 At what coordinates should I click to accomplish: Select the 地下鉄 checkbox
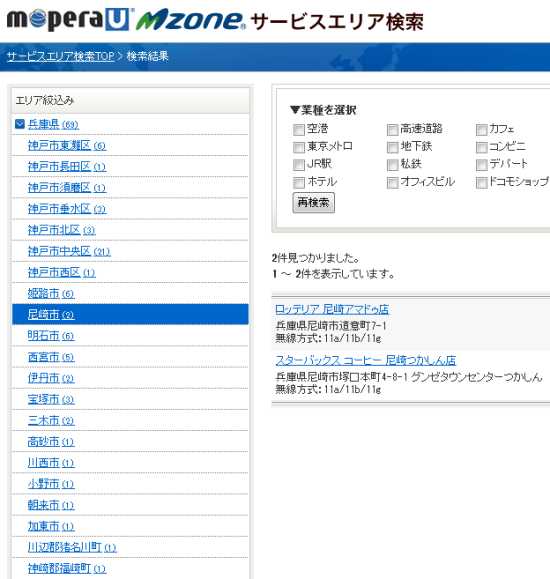coord(392,147)
